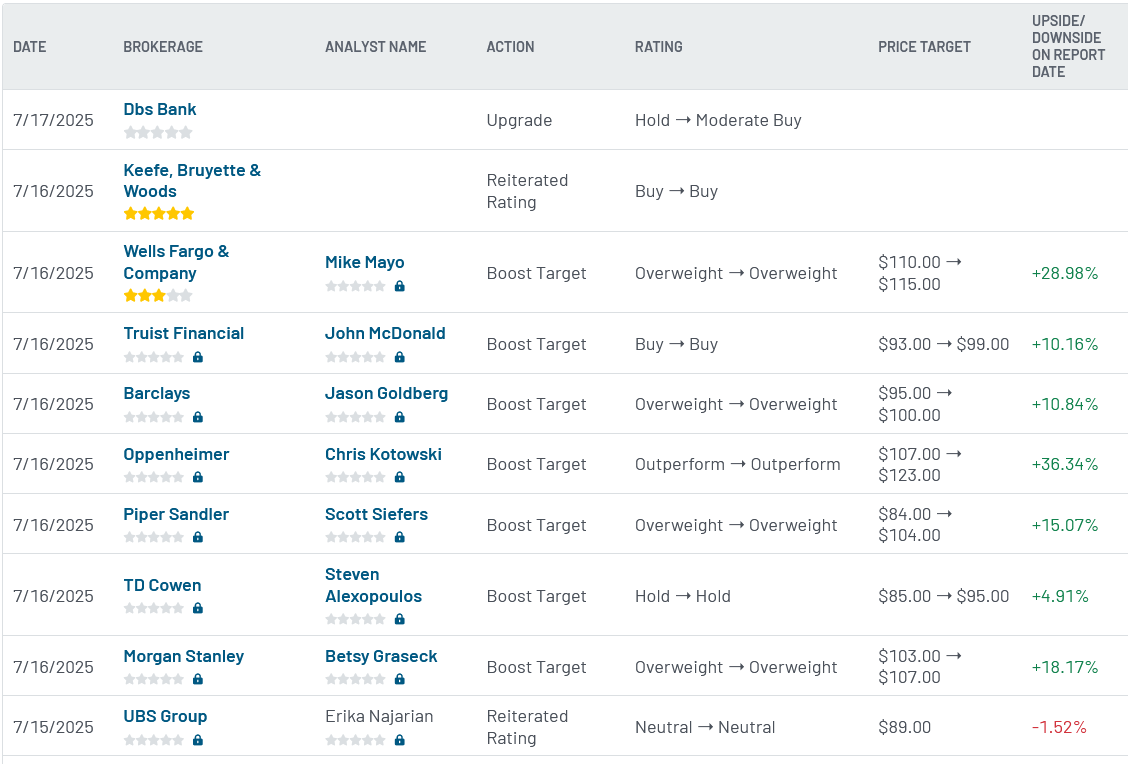
Task: Click lock icon under Jason Goldberg
Action: 400,417
